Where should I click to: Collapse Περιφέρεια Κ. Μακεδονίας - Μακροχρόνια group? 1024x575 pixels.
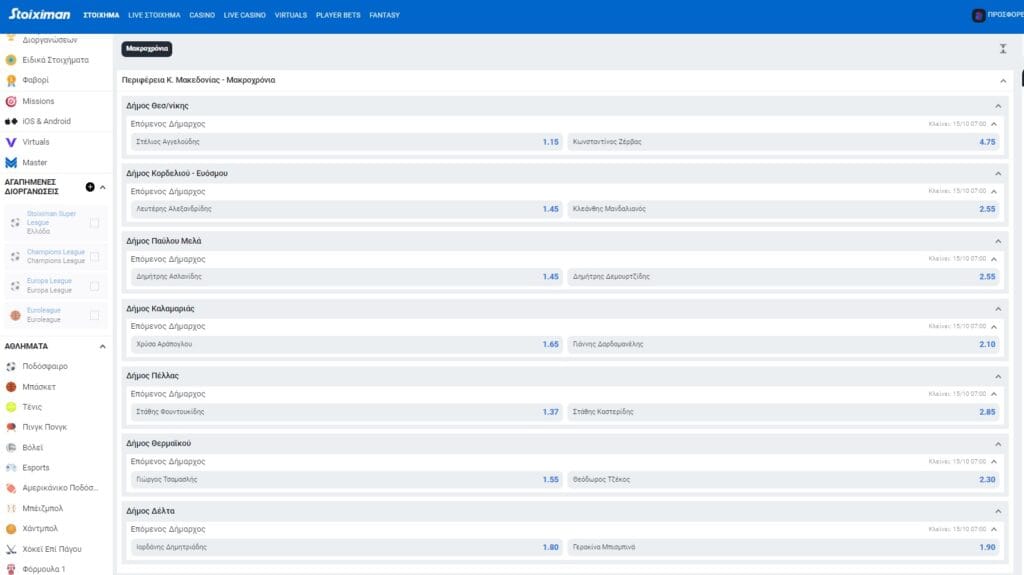[1003, 80]
